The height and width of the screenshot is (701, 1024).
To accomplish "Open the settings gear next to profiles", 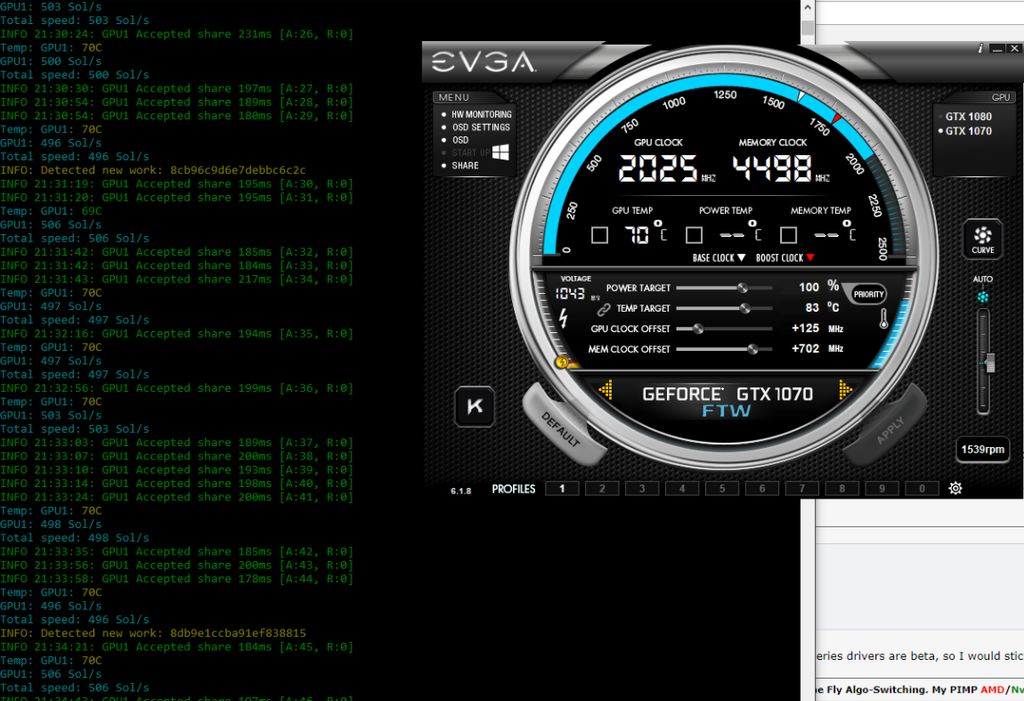I will (955, 488).
